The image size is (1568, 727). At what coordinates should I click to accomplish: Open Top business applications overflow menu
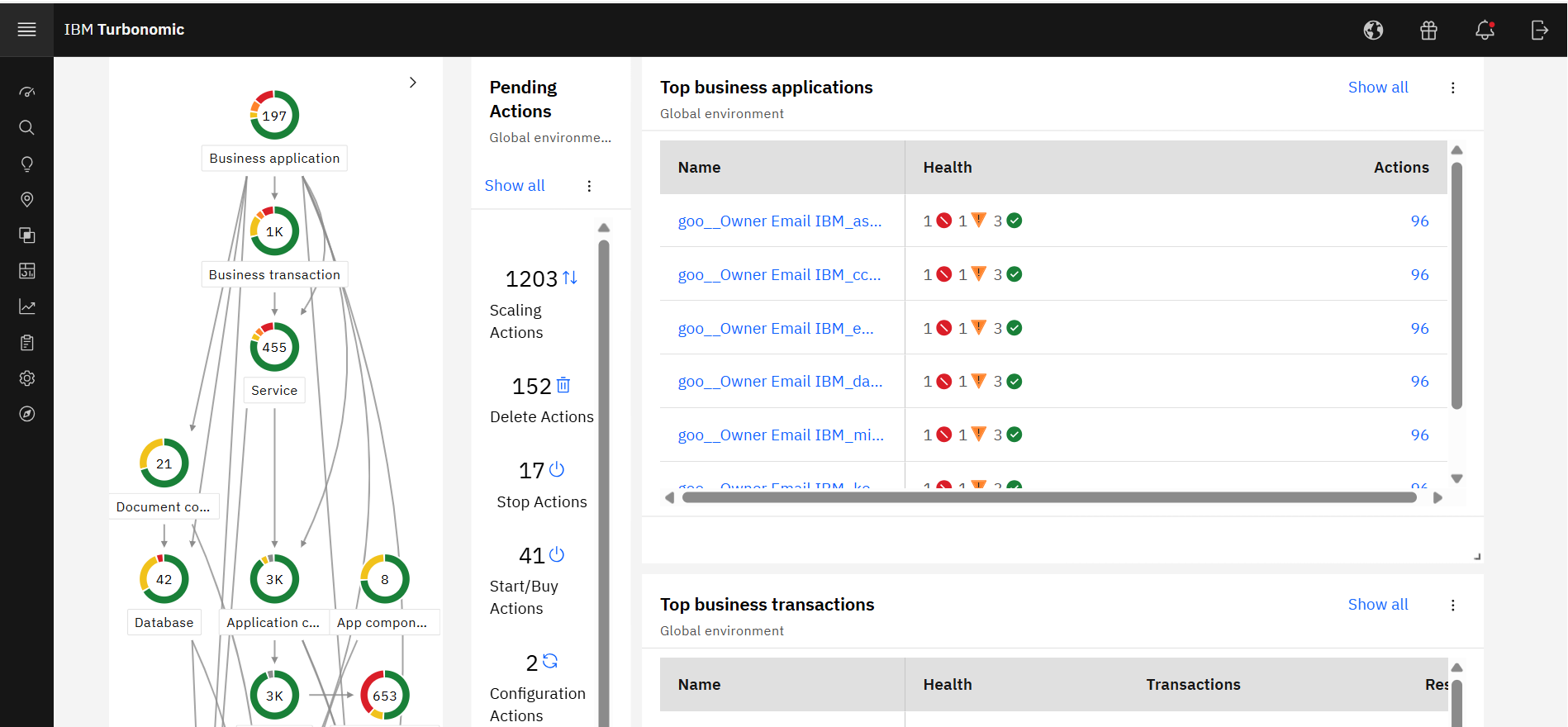[1452, 88]
